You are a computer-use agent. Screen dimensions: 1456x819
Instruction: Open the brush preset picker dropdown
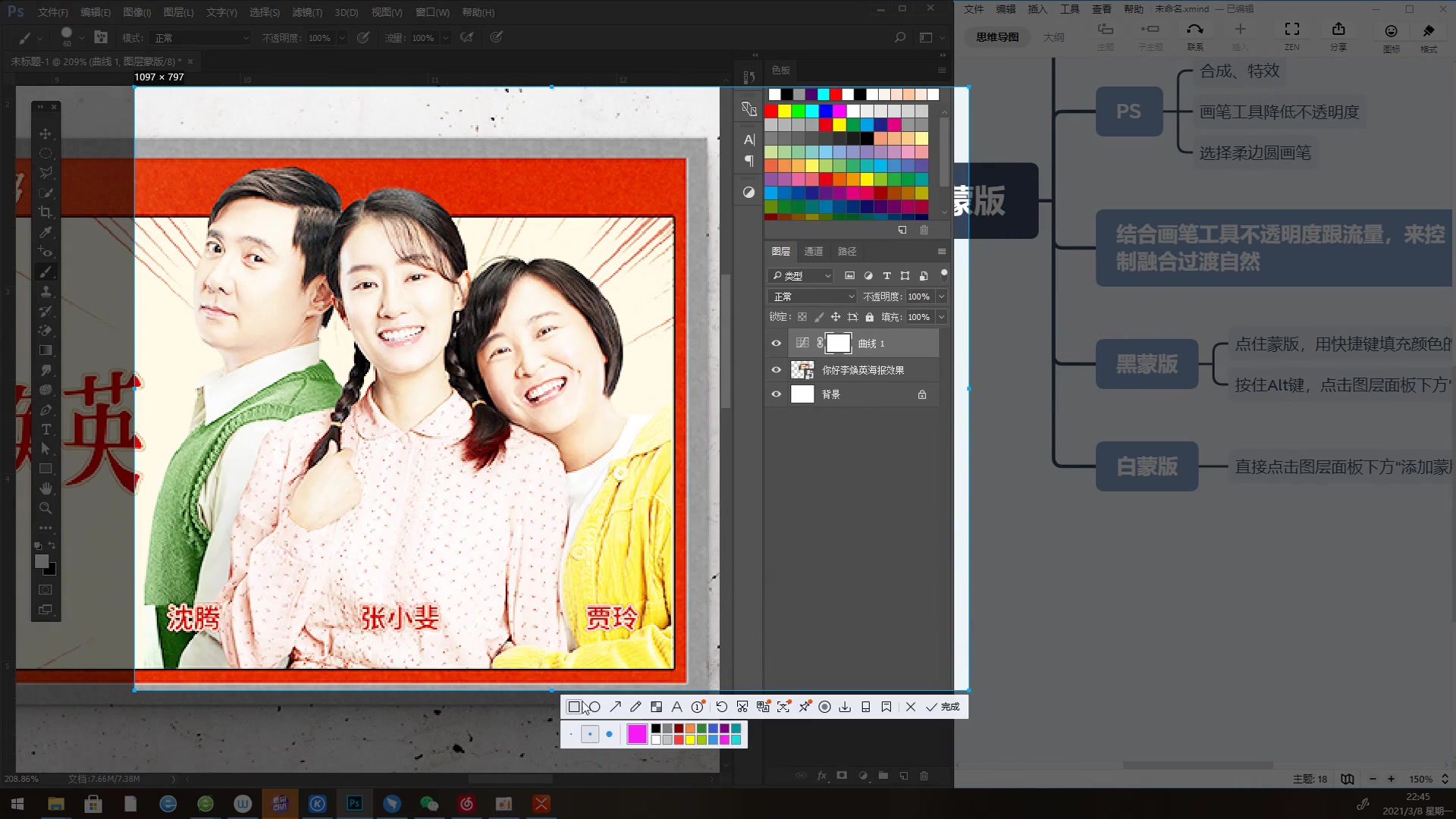click(82, 38)
